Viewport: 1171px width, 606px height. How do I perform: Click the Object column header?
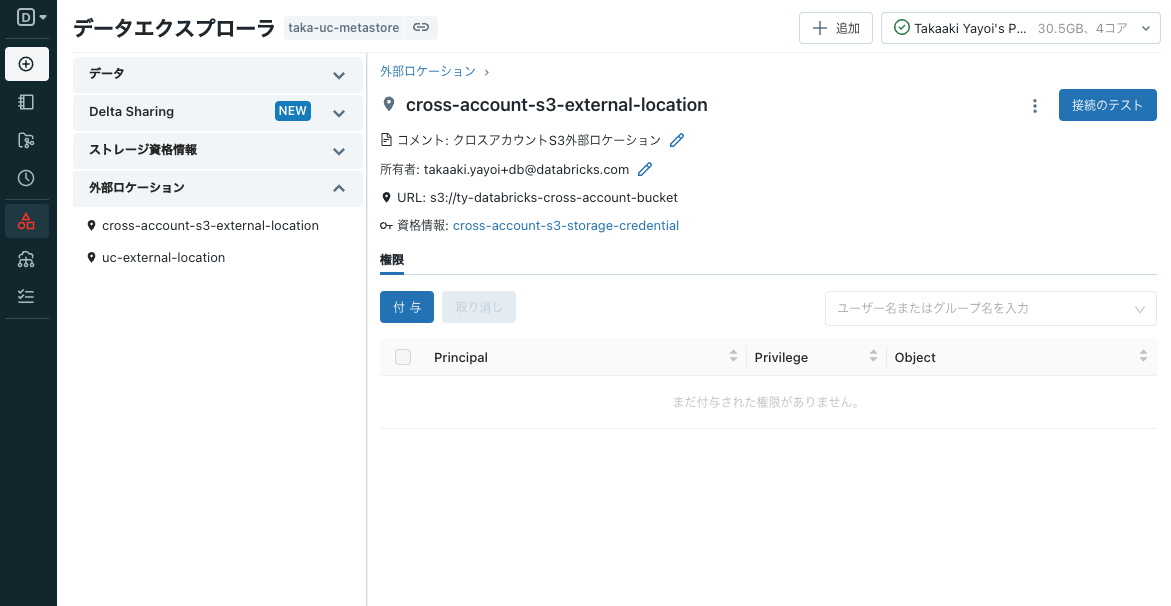pos(915,357)
